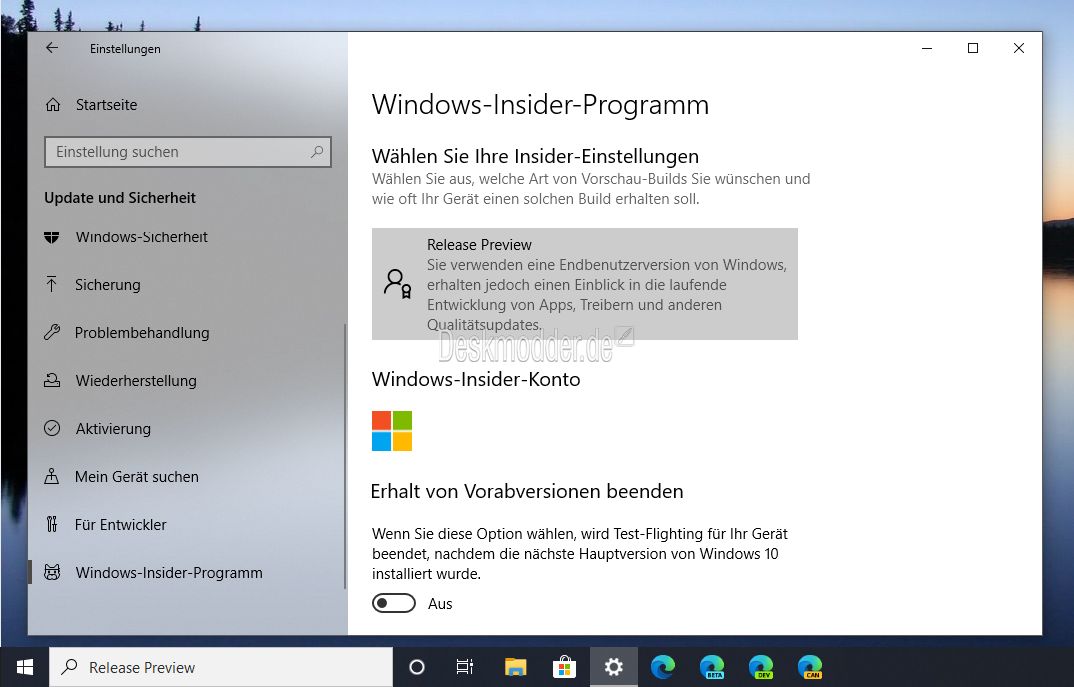
Task: Select the Windows-Insider-Programm cat icon
Action: [x=52, y=572]
